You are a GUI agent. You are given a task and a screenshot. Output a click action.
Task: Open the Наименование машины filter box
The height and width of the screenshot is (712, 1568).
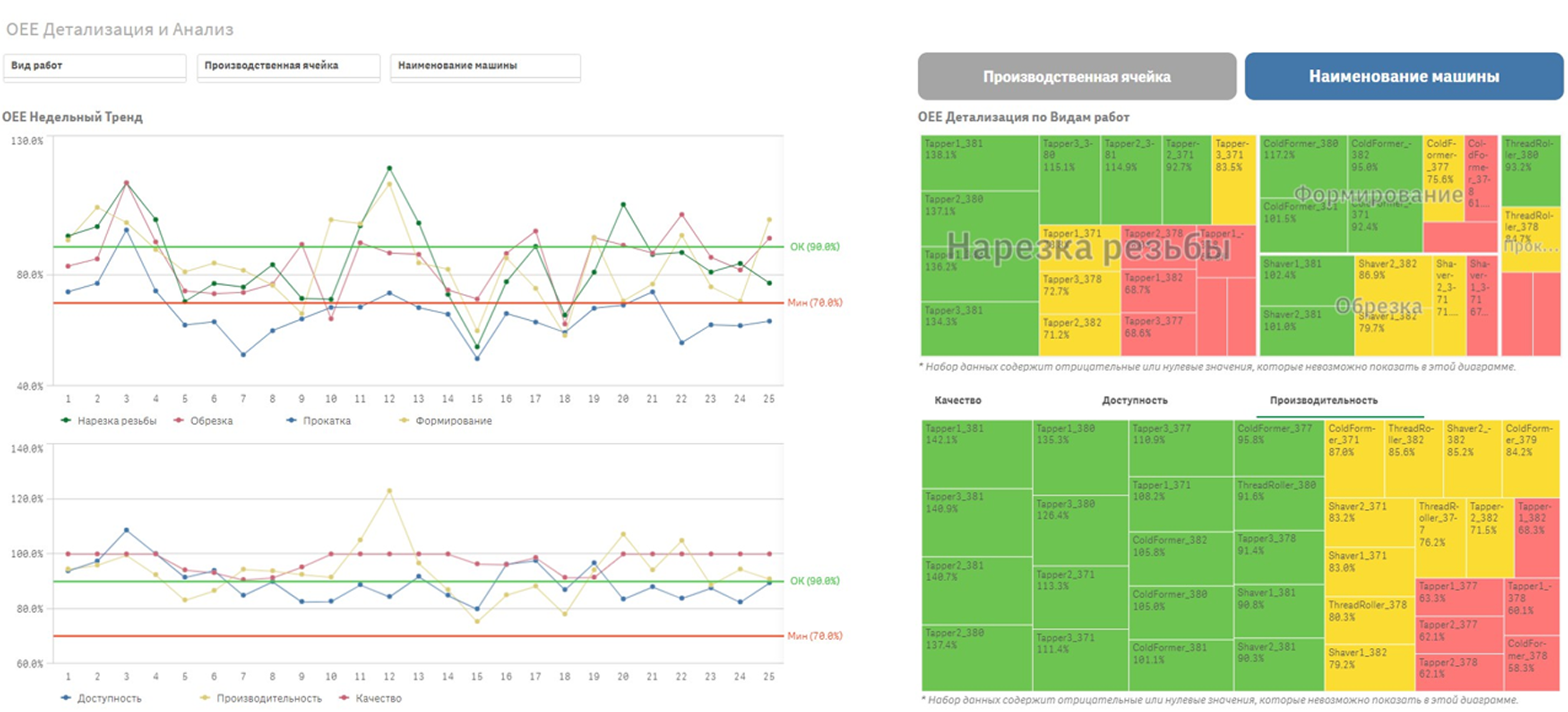point(485,67)
